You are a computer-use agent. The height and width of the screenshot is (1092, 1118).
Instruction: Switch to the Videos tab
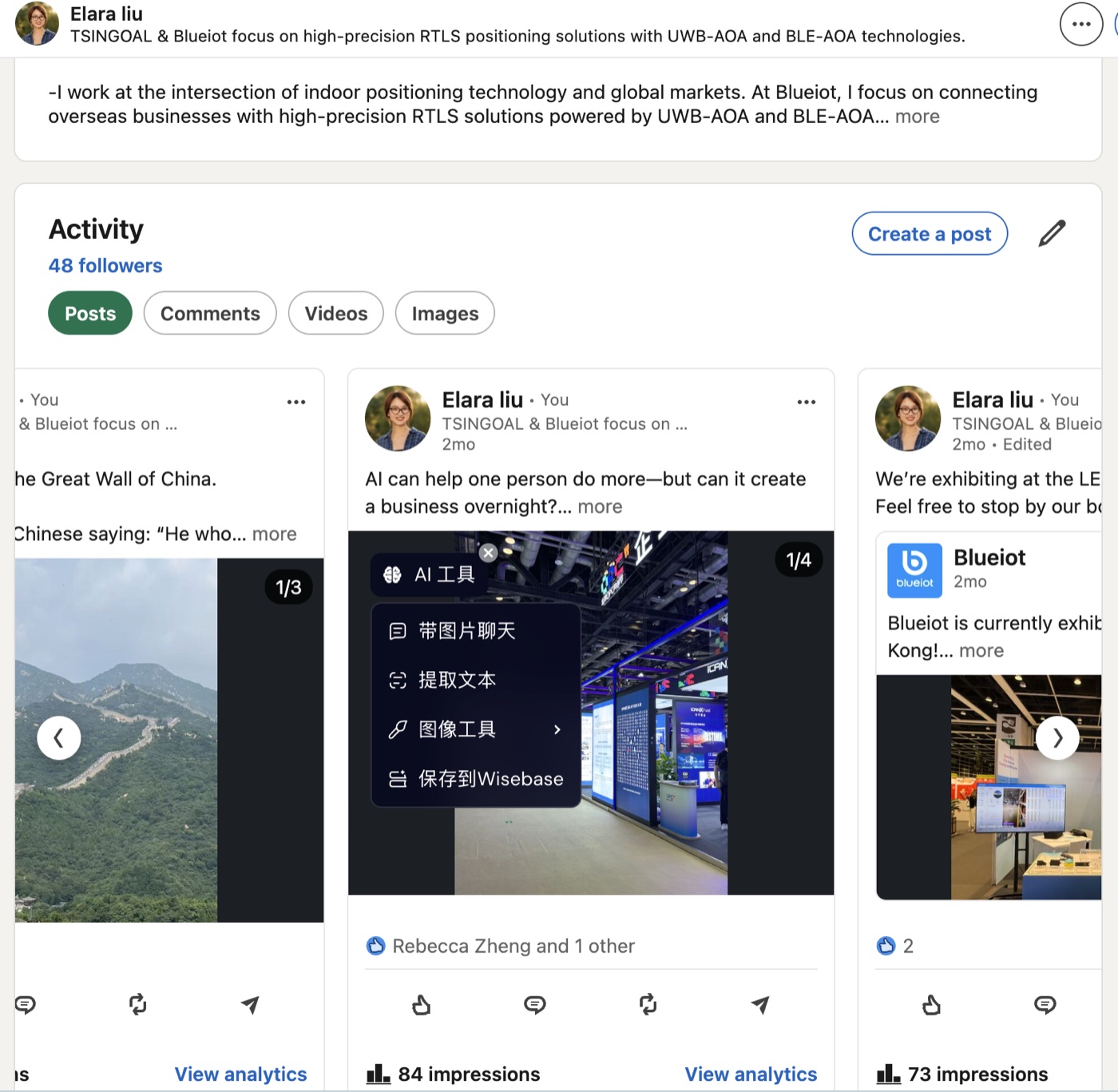(x=336, y=313)
